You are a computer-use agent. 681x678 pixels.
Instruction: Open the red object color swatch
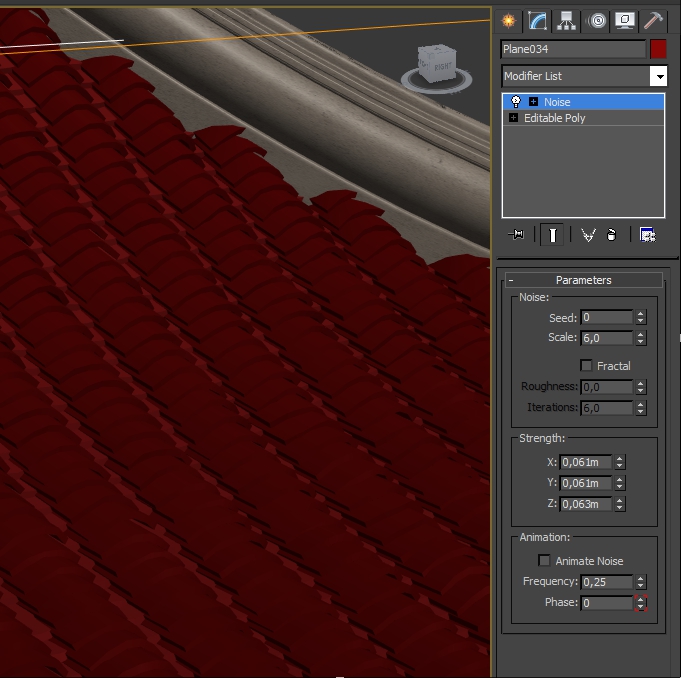coord(658,49)
